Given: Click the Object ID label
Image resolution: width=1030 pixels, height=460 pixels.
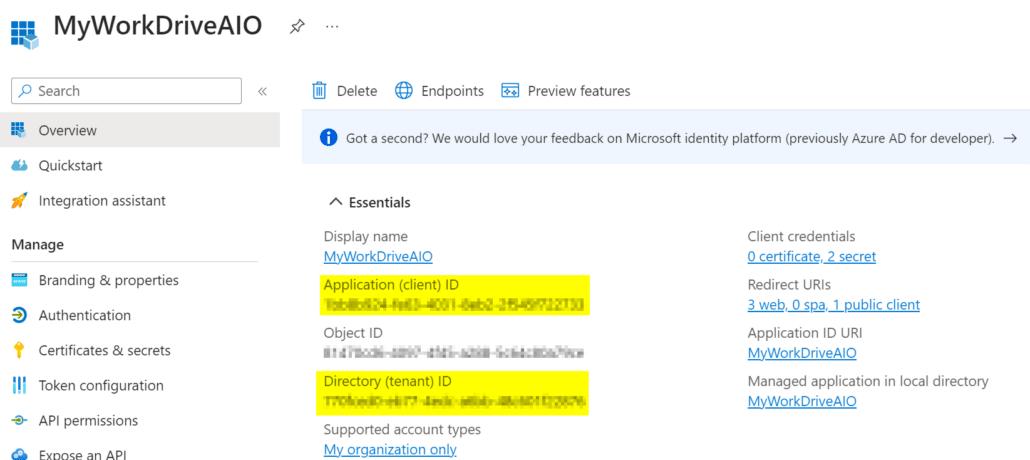Looking at the screenshot, I should coord(353,333).
